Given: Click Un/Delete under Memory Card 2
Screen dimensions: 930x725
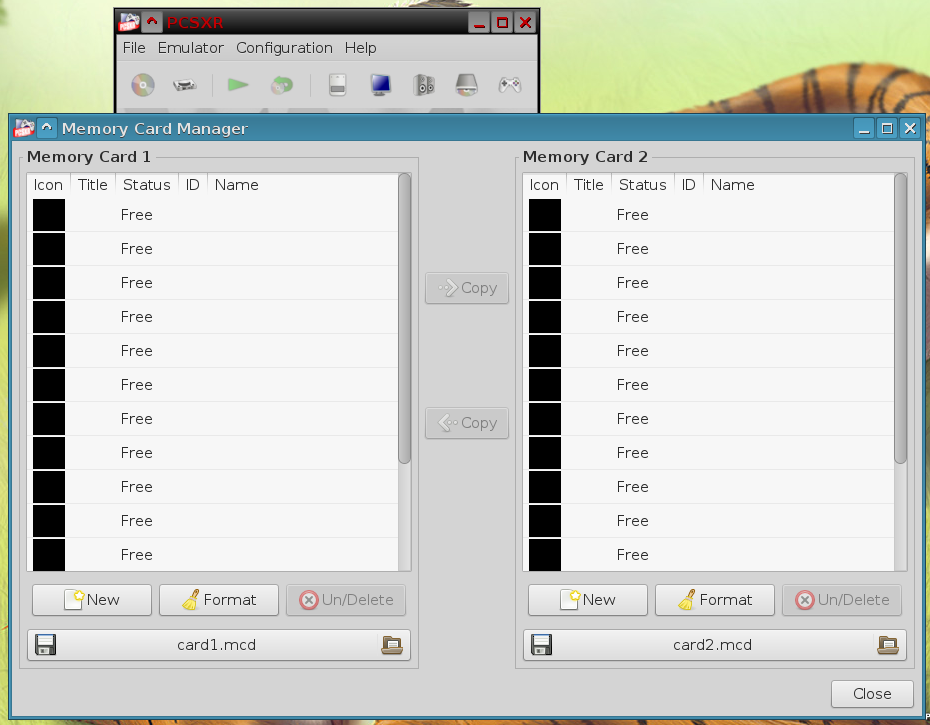Looking at the screenshot, I should click(x=842, y=600).
